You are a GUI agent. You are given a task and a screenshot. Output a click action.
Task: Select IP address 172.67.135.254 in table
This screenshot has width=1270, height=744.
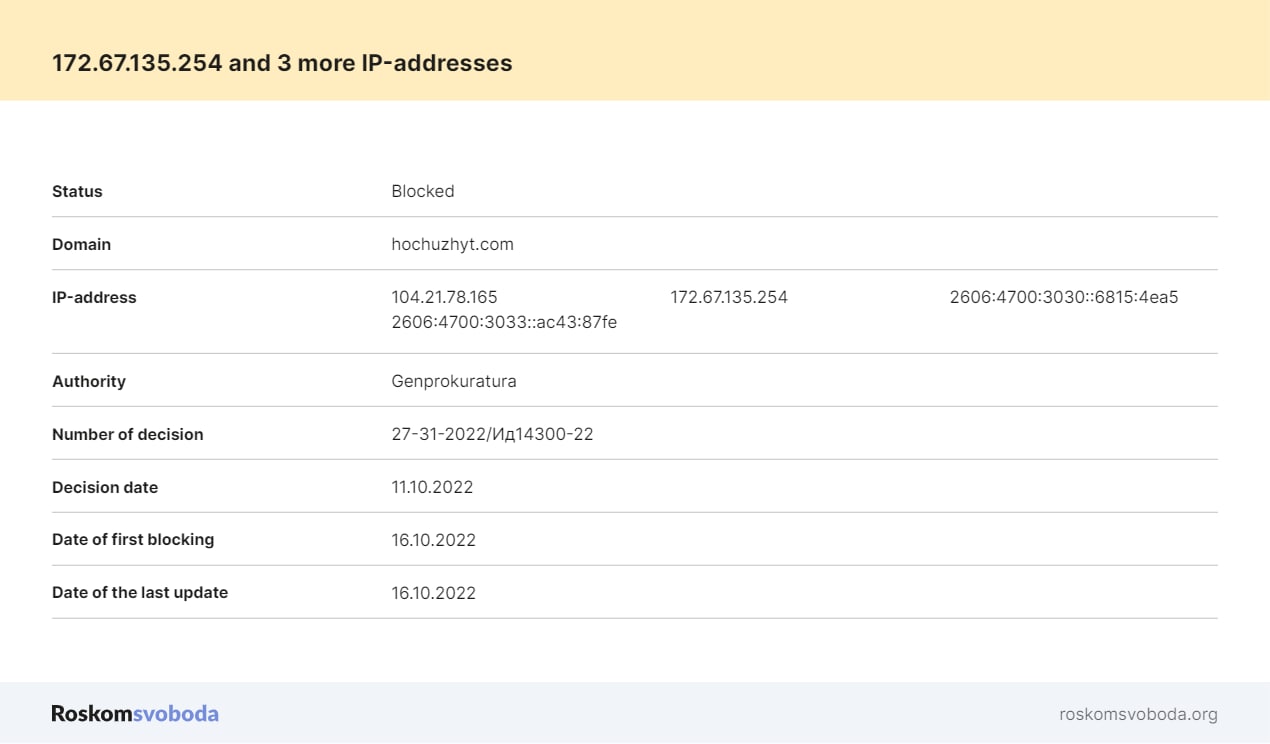(728, 297)
